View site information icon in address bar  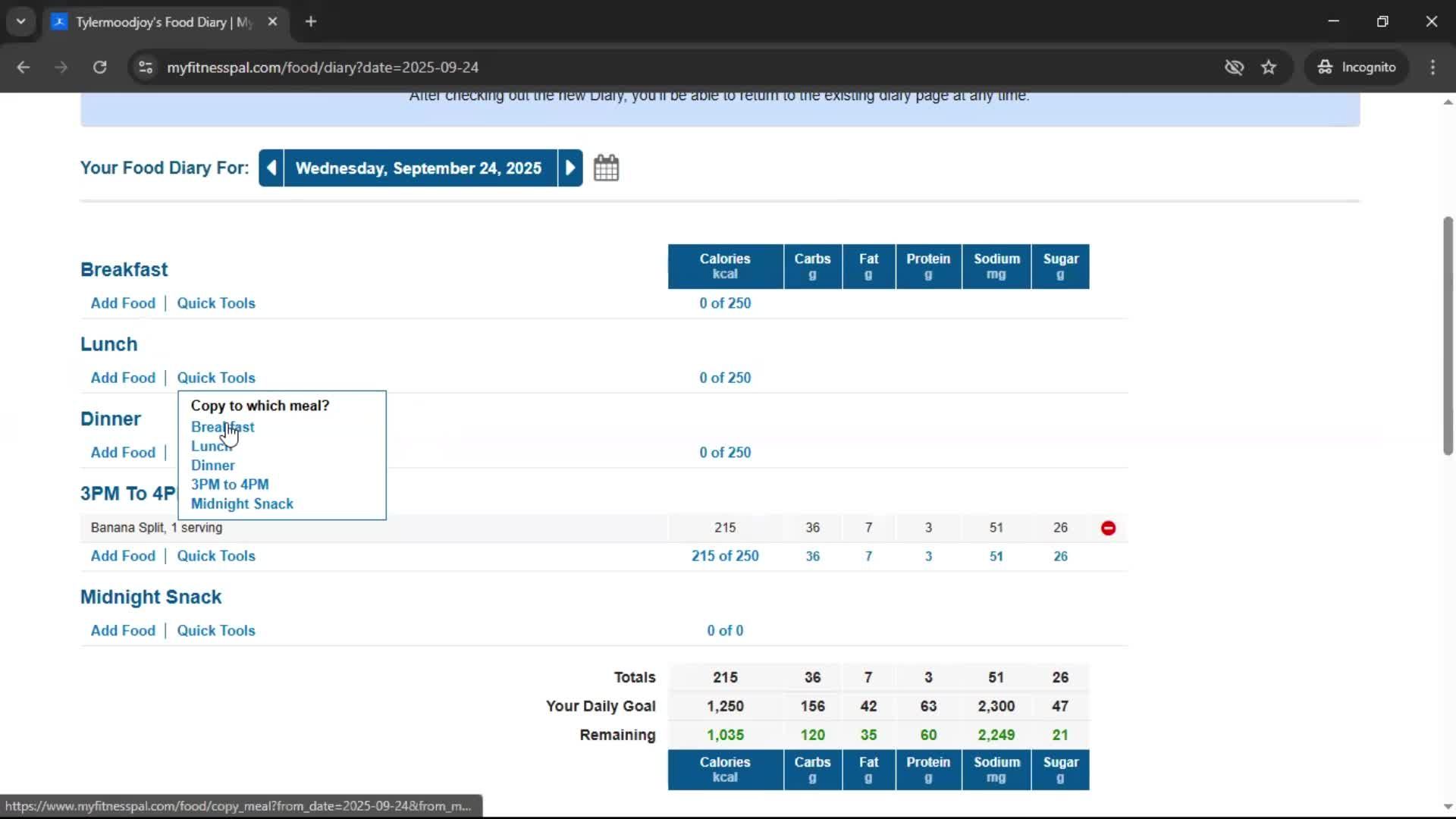point(146,67)
